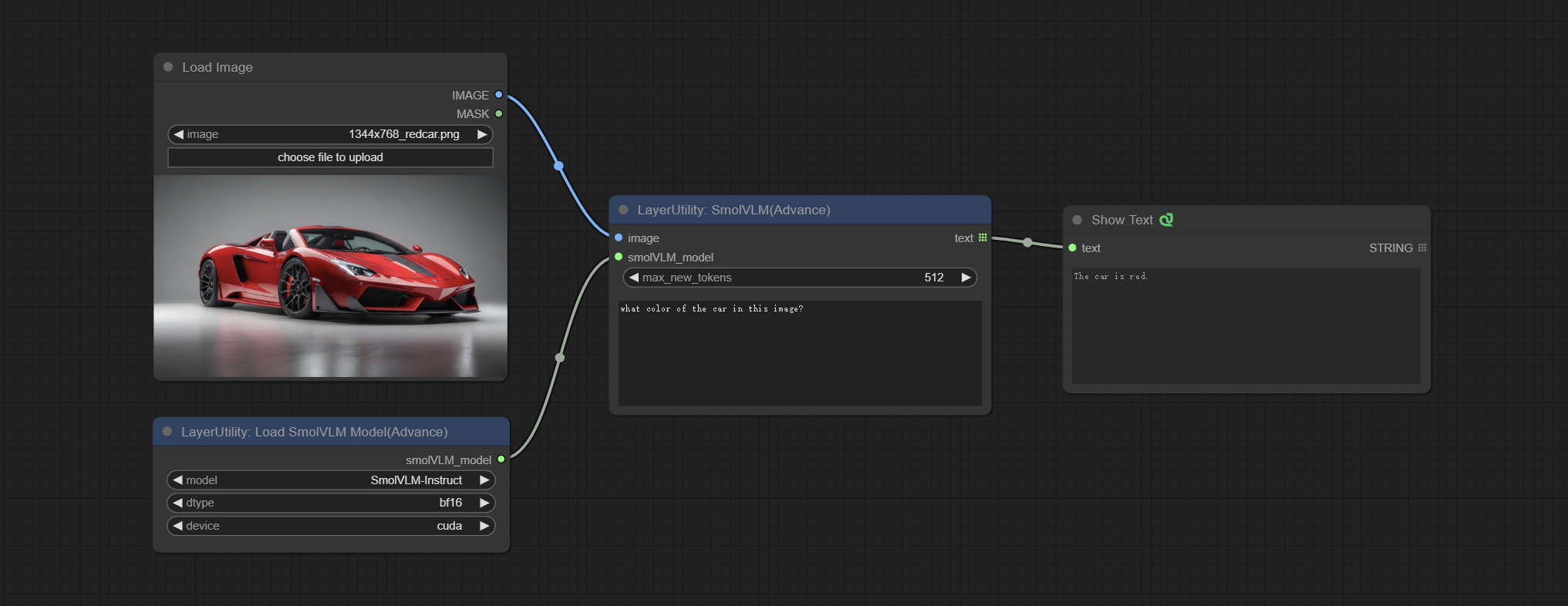Click the IMAGE output port on Load Image
The width and height of the screenshot is (1568, 606).
(x=499, y=95)
